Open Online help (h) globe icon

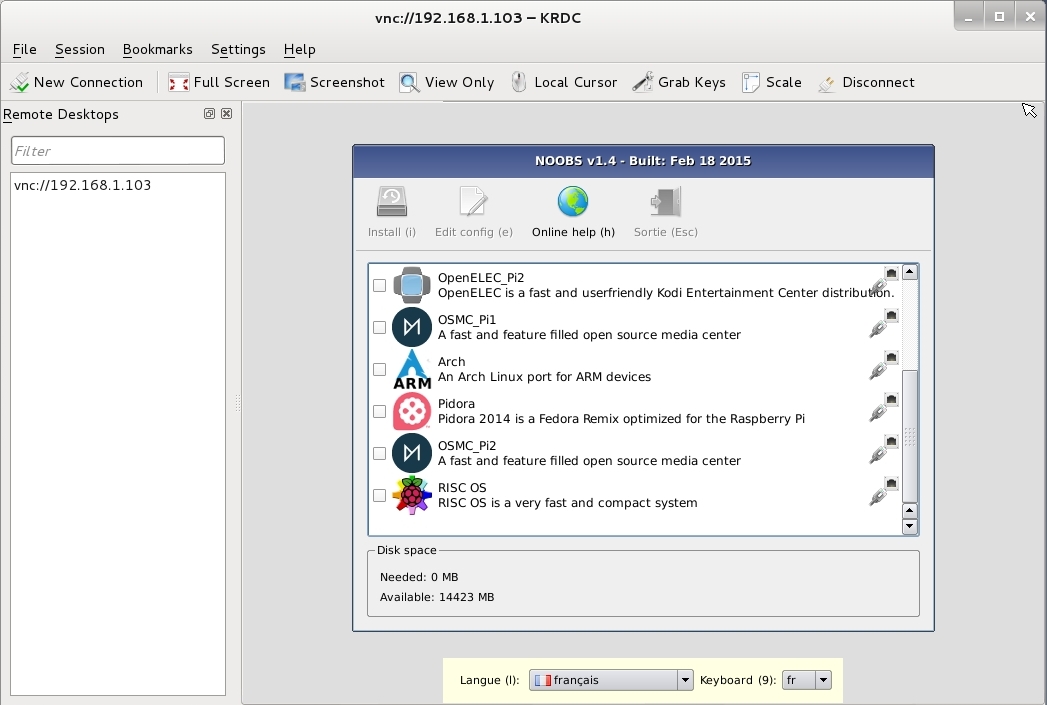point(573,202)
